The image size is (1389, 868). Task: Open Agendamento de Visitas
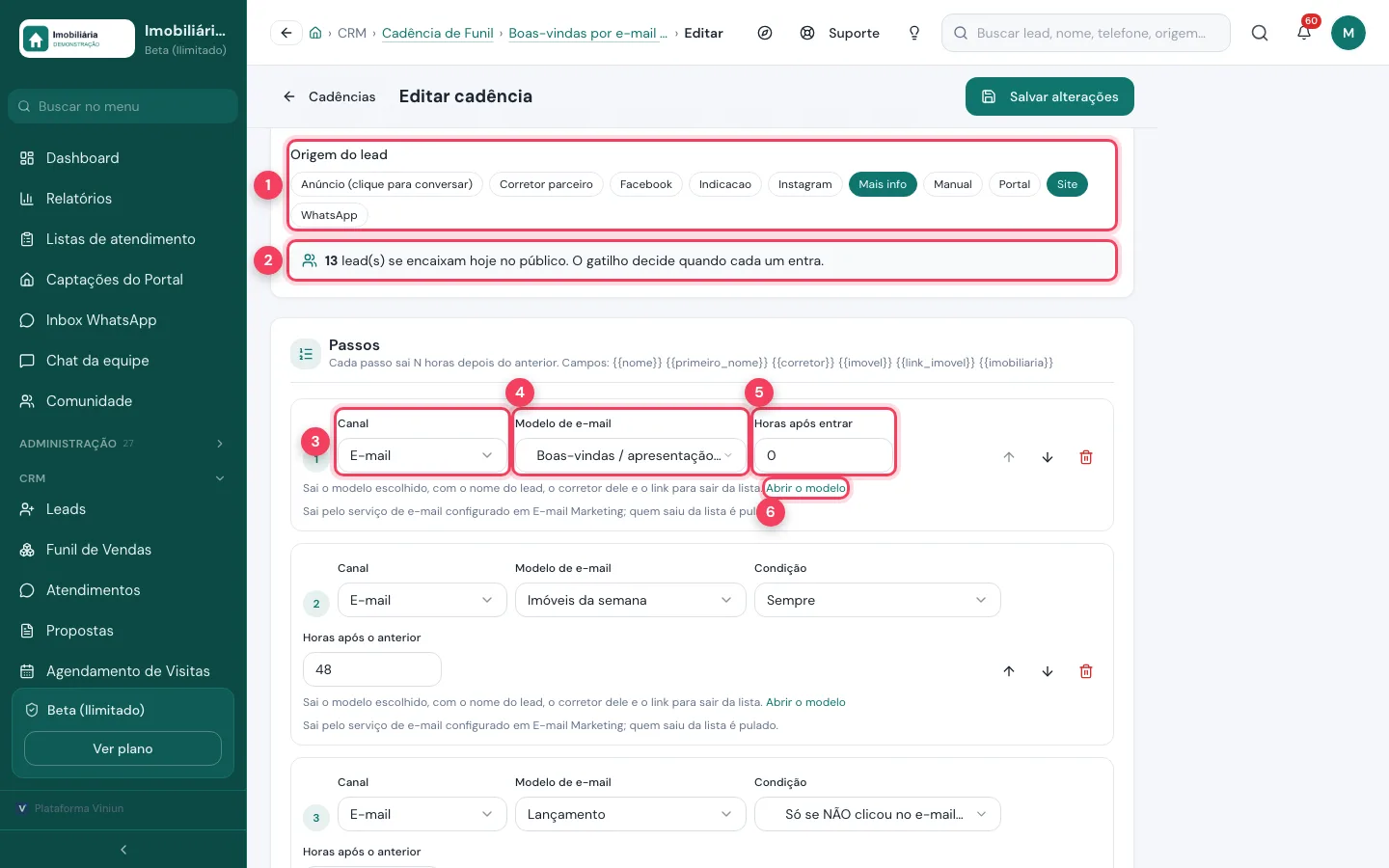[123, 671]
